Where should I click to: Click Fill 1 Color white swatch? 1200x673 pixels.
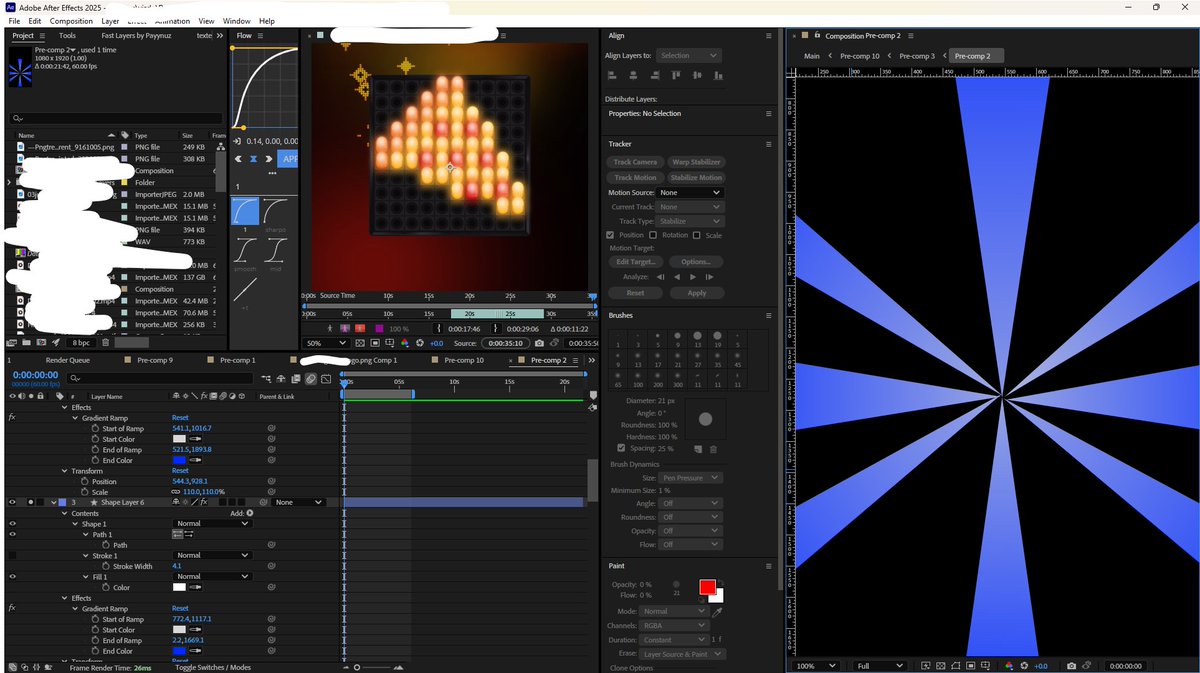point(180,588)
